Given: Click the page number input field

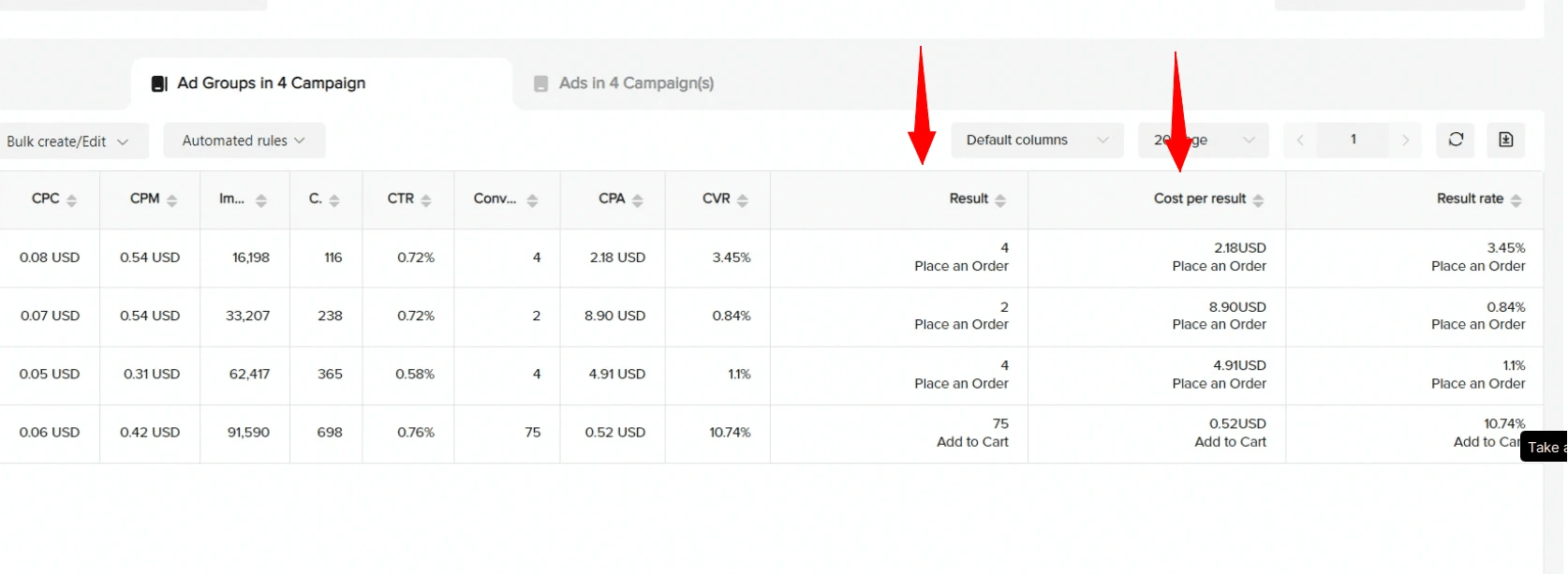Looking at the screenshot, I should click(x=1353, y=140).
